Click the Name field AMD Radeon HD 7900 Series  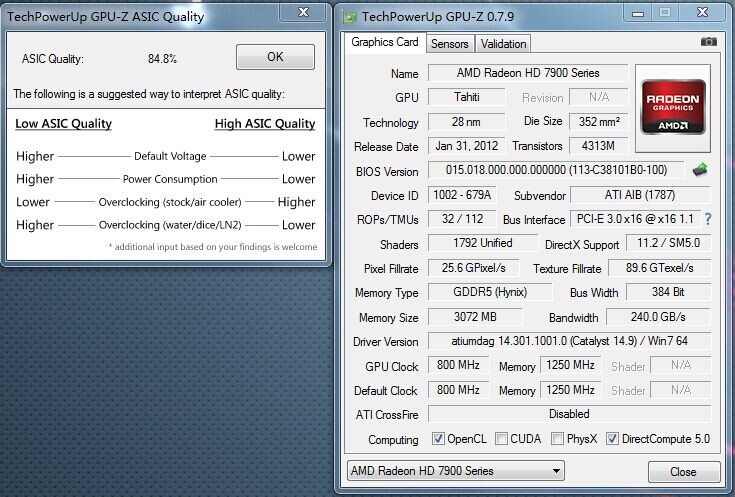point(528,73)
